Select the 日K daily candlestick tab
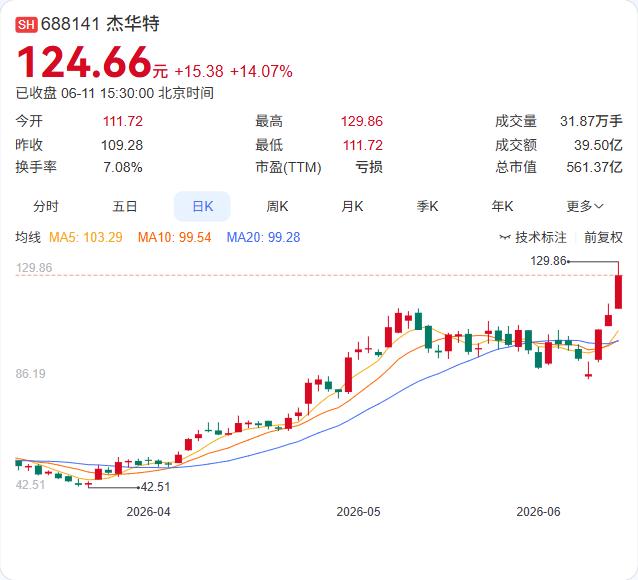Screen dimensions: 638x580 tap(202, 206)
